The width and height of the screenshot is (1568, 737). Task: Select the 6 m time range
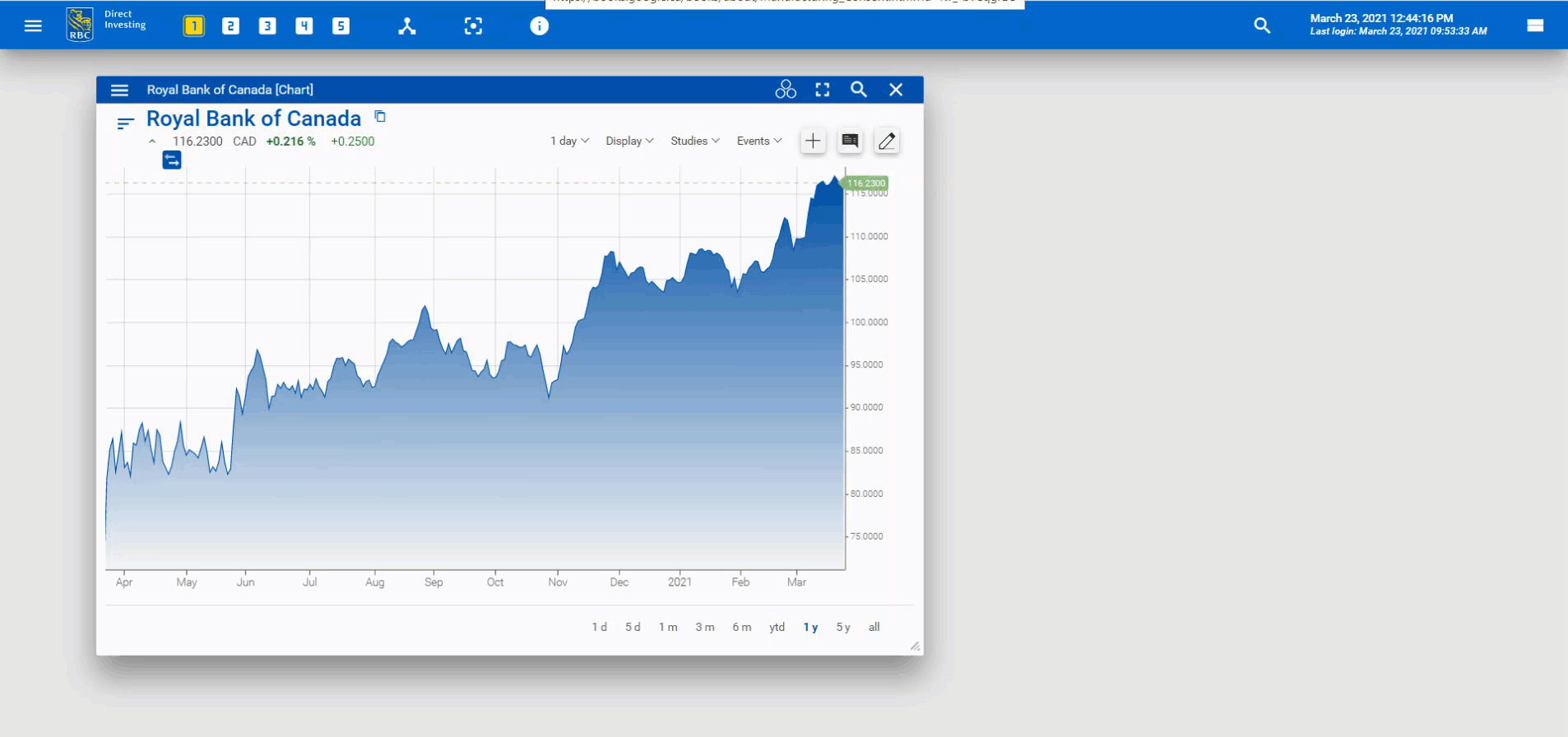(x=742, y=627)
